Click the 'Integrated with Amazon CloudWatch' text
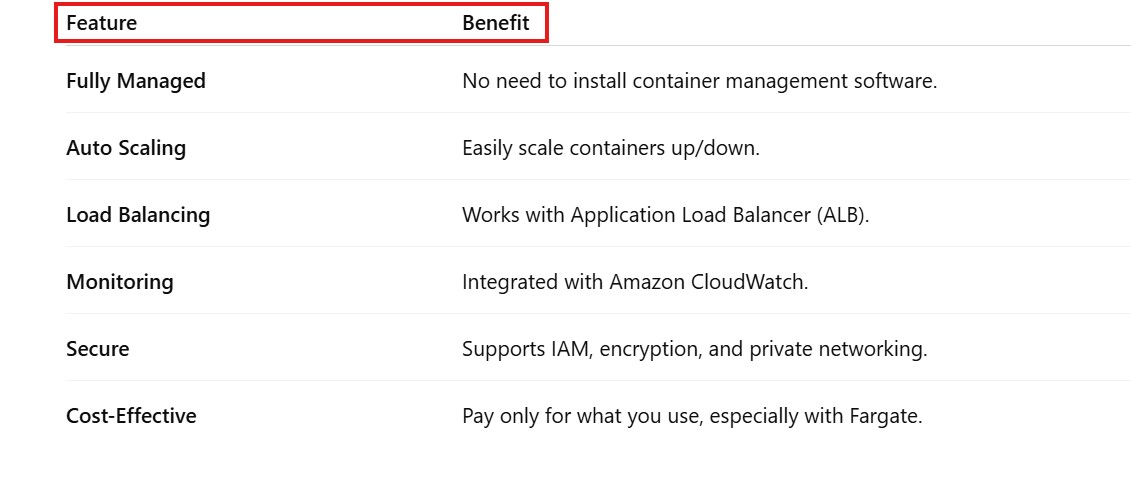Screen dimensions: 1131x483 (x=634, y=282)
